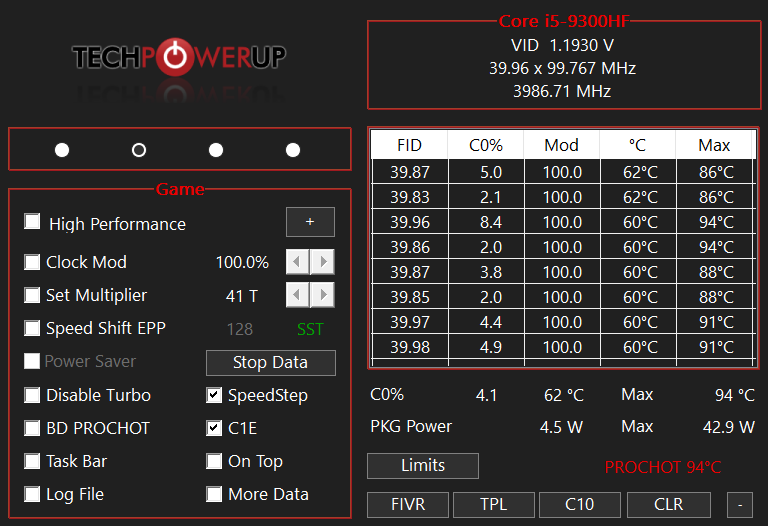
Task: Click the plus button beside High Performance
Action: click(310, 222)
